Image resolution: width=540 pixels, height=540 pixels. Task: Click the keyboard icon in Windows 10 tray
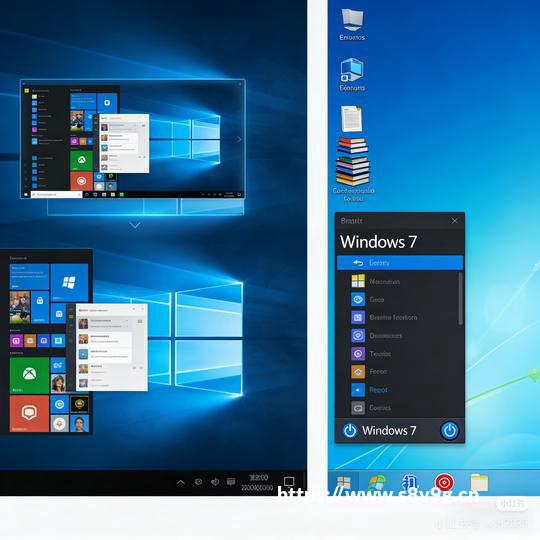[231, 482]
